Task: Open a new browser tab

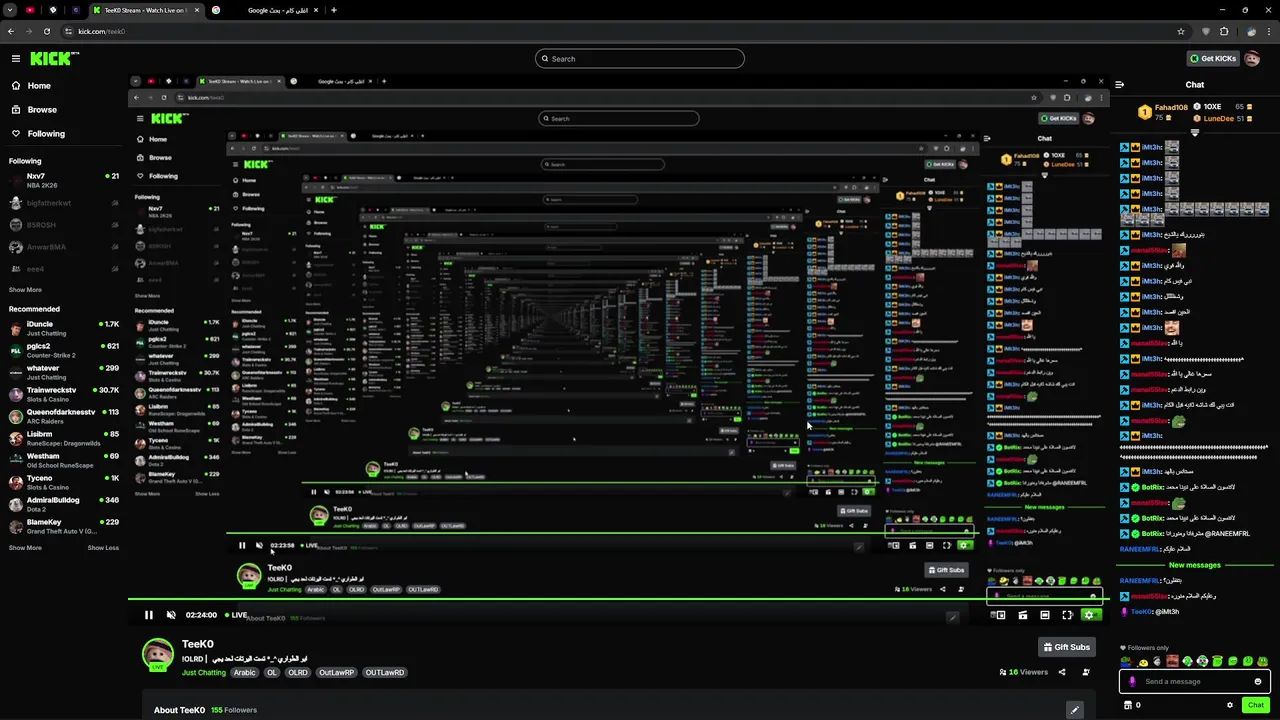Action: click(x=334, y=10)
